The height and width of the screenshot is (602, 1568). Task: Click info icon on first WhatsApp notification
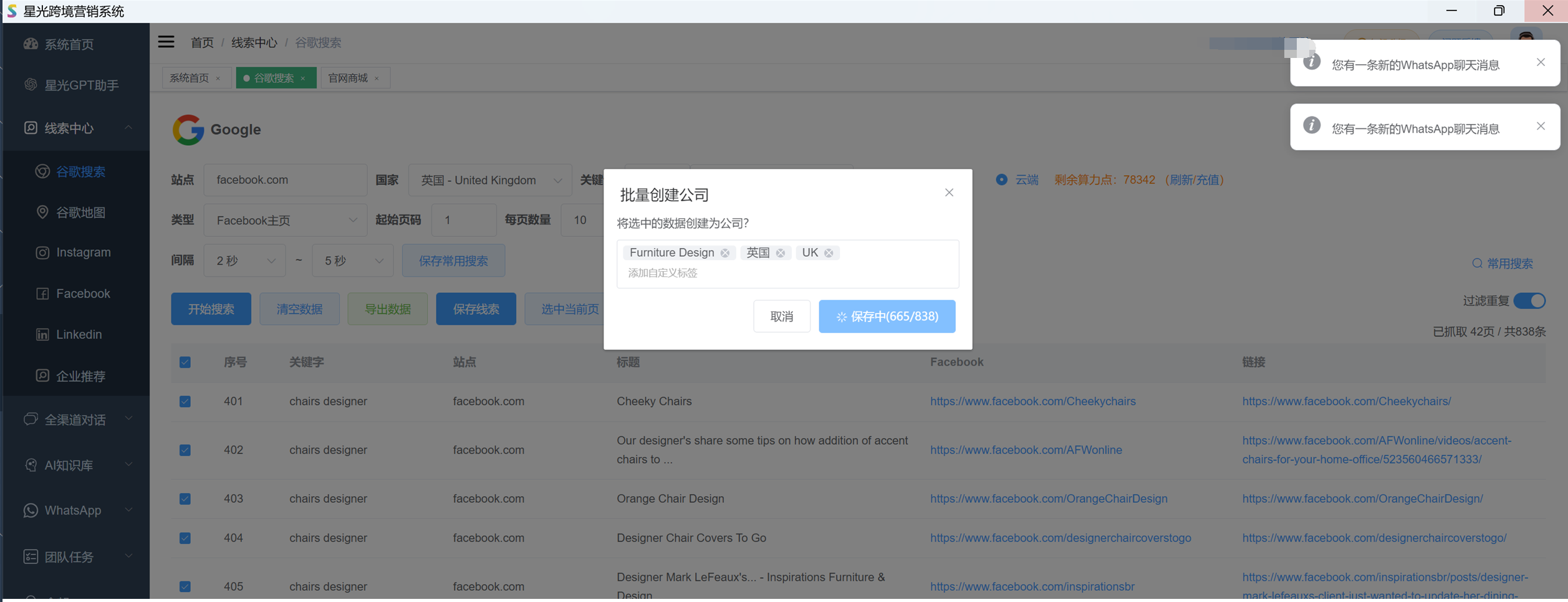click(x=1312, y=62)
